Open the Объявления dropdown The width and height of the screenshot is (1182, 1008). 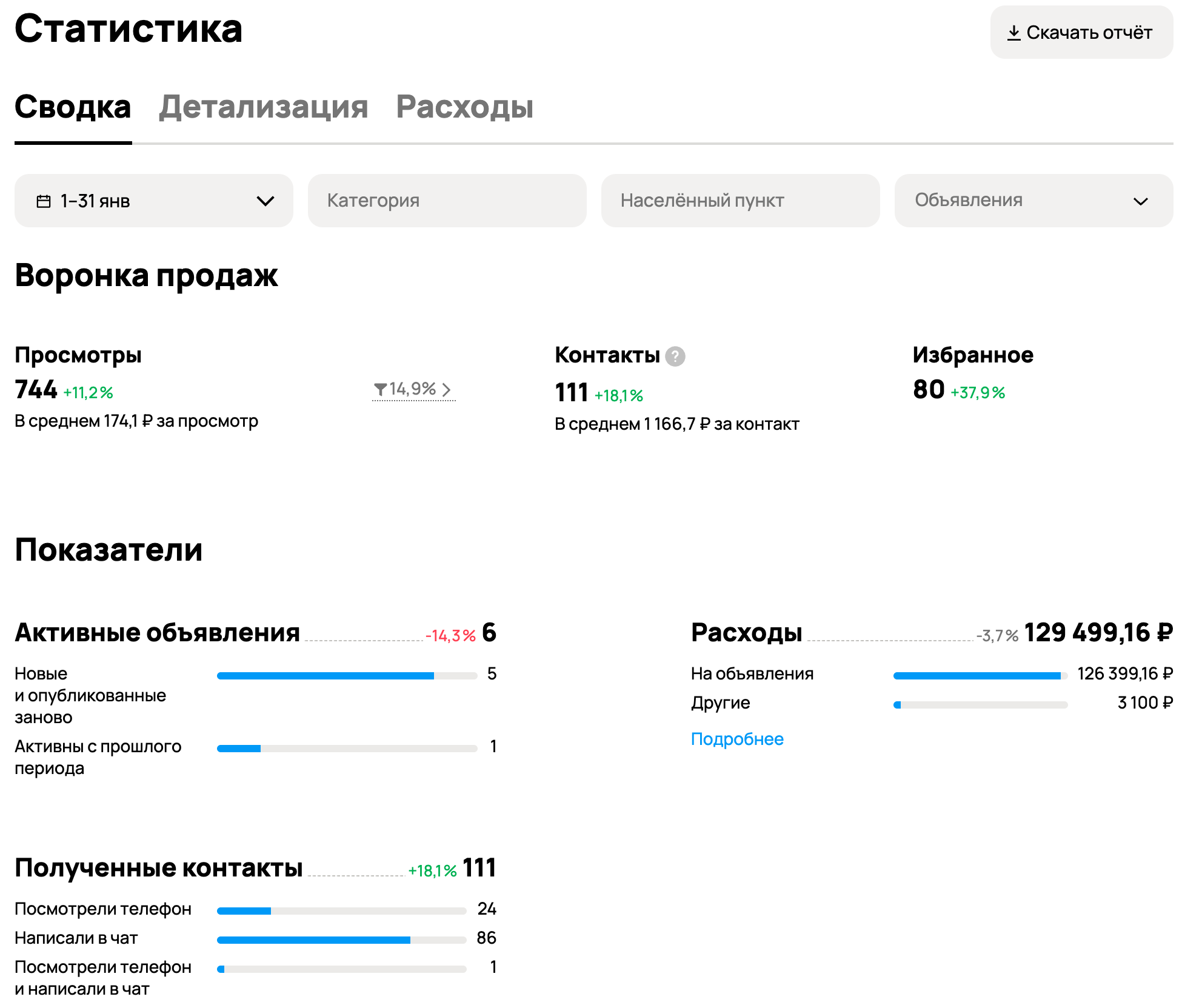[x=1033, y=201]
